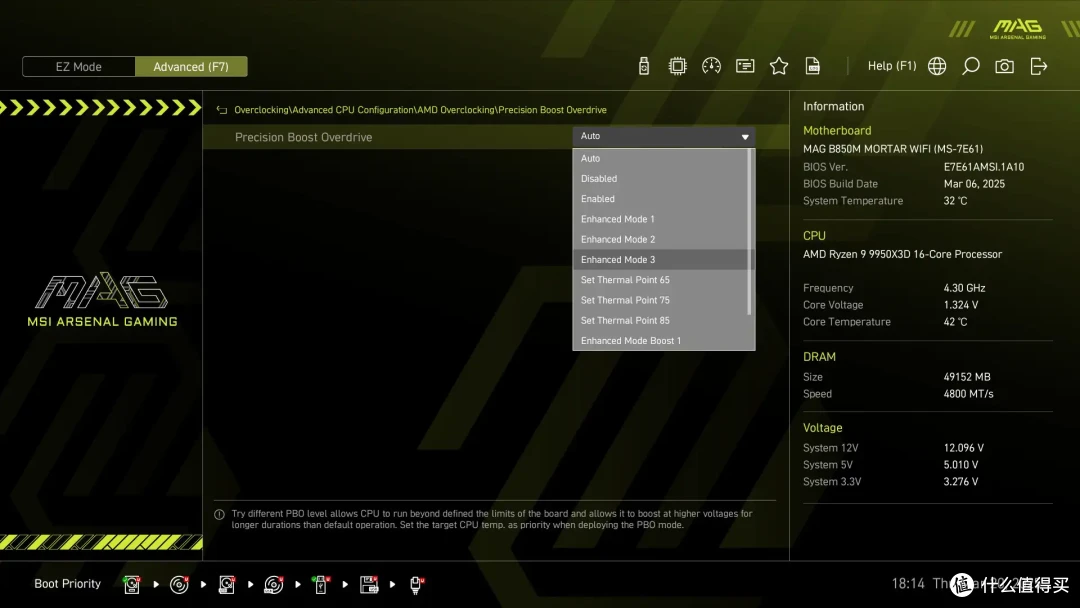Open the USB flash BIOS update icon
1080x608 pixels.
pos(643,66)
